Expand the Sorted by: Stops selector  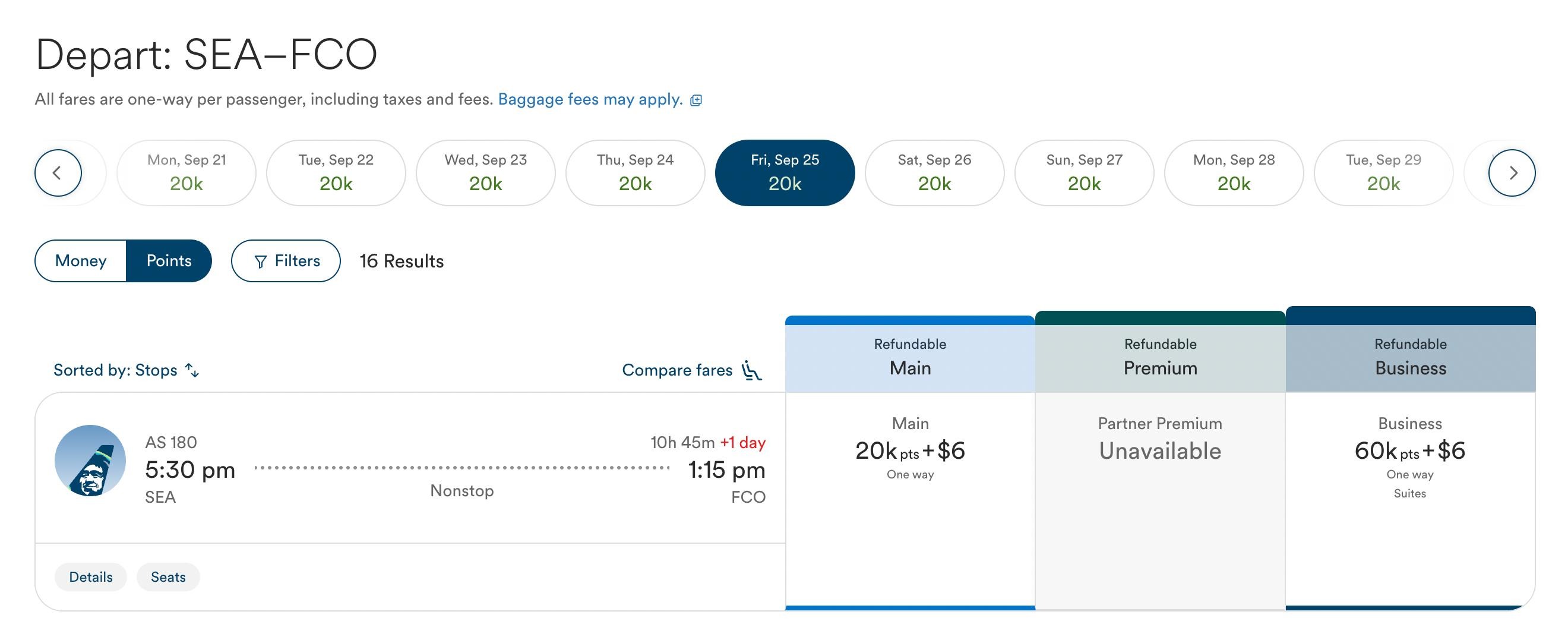pyautogui.click(x=116, y=370)
